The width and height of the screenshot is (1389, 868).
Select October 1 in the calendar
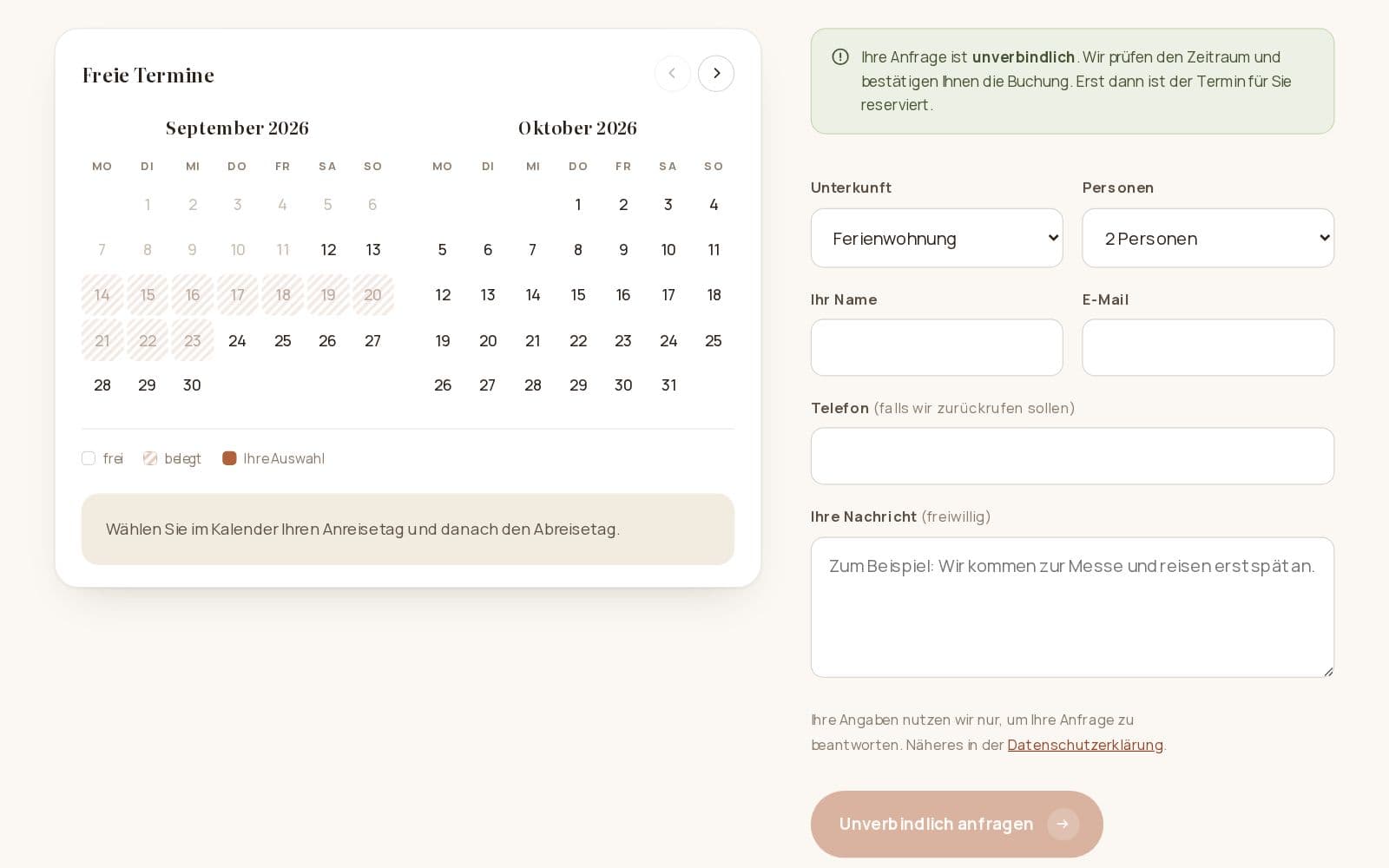click(x=578, y=205)
